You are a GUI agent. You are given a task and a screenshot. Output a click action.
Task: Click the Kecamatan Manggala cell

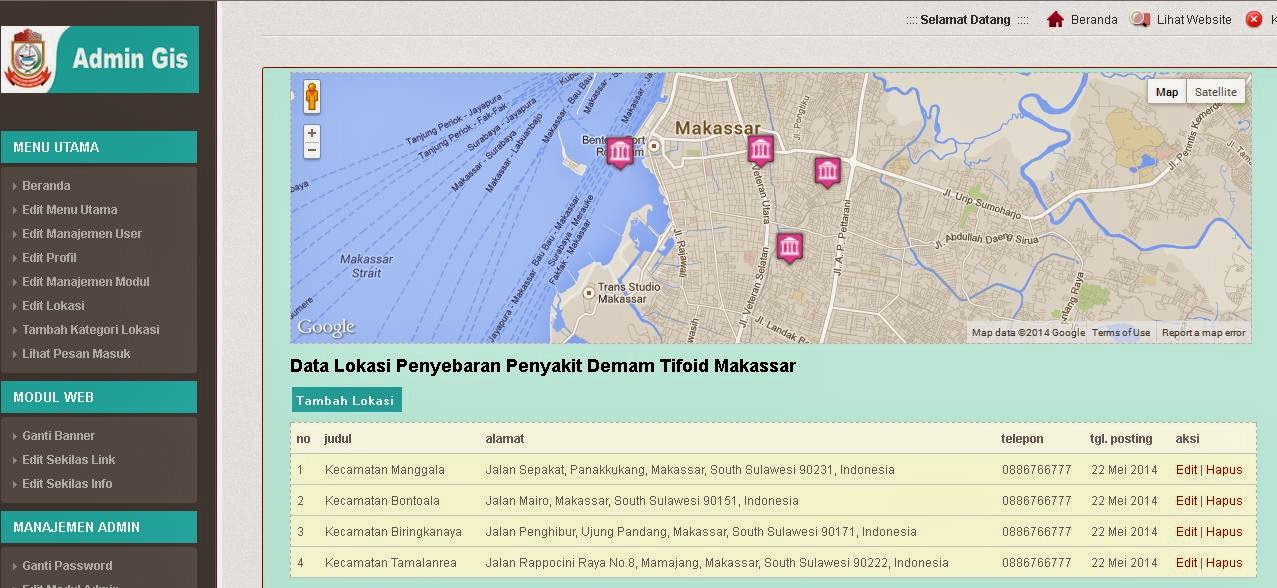[385, 470]
